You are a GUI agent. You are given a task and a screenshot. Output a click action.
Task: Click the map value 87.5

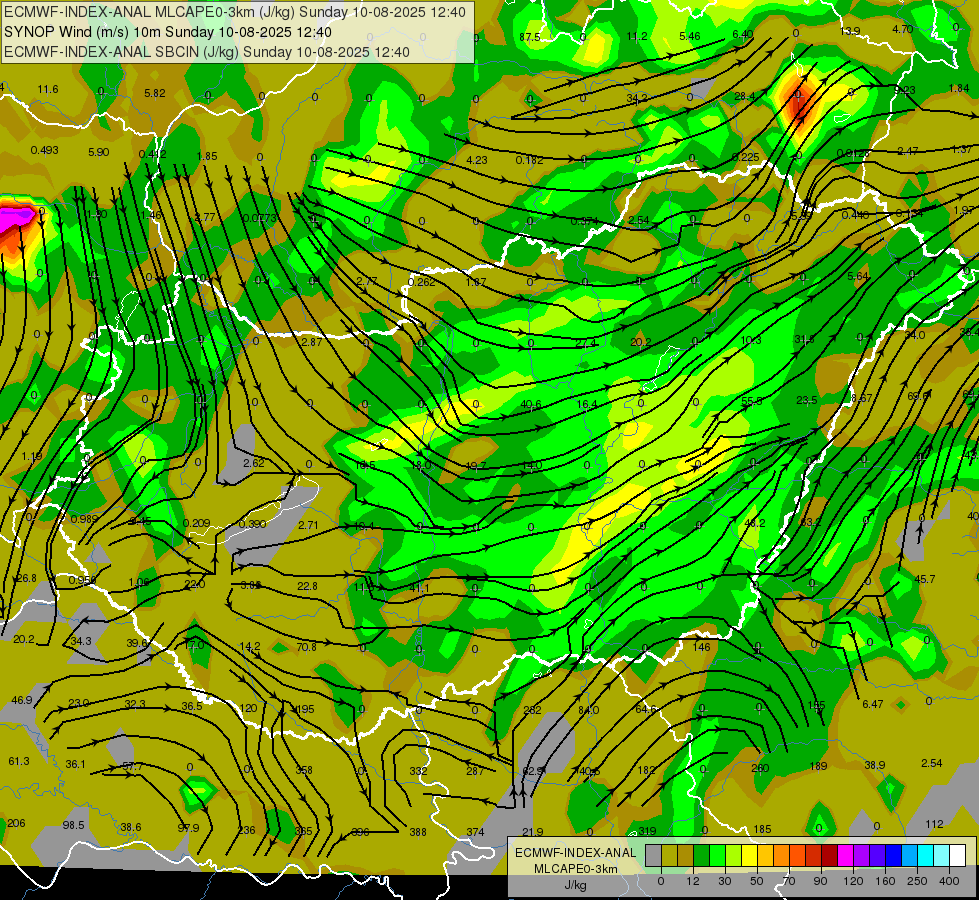(530, 37)
